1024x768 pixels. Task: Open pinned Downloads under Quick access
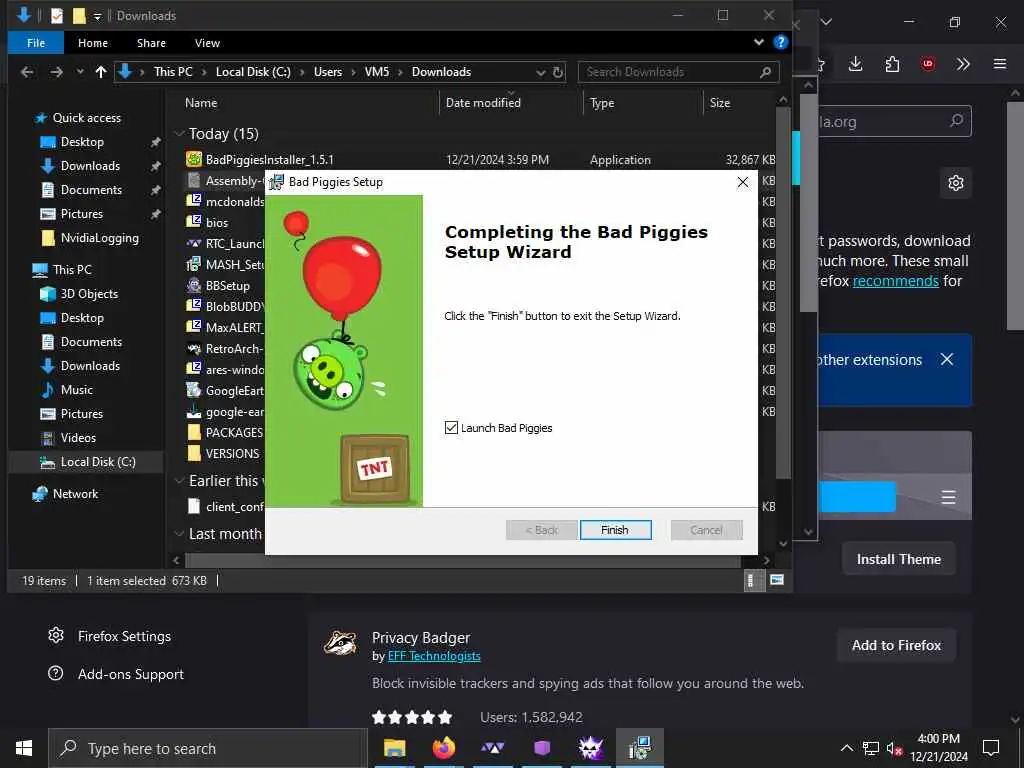[90, 166]
